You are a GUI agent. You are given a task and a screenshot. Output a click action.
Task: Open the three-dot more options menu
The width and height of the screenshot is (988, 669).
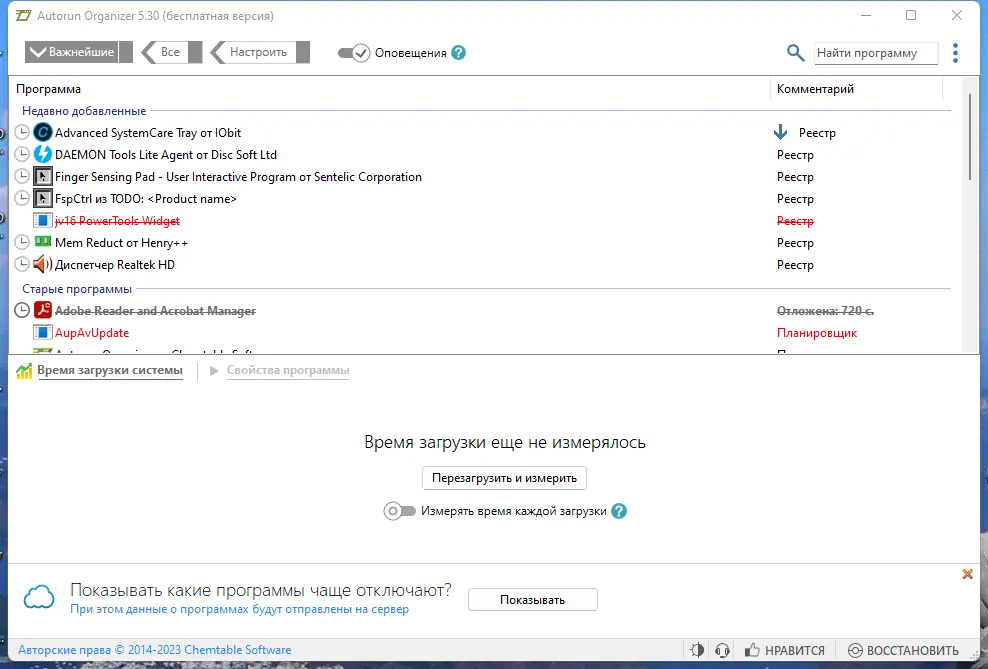(955, 53)
